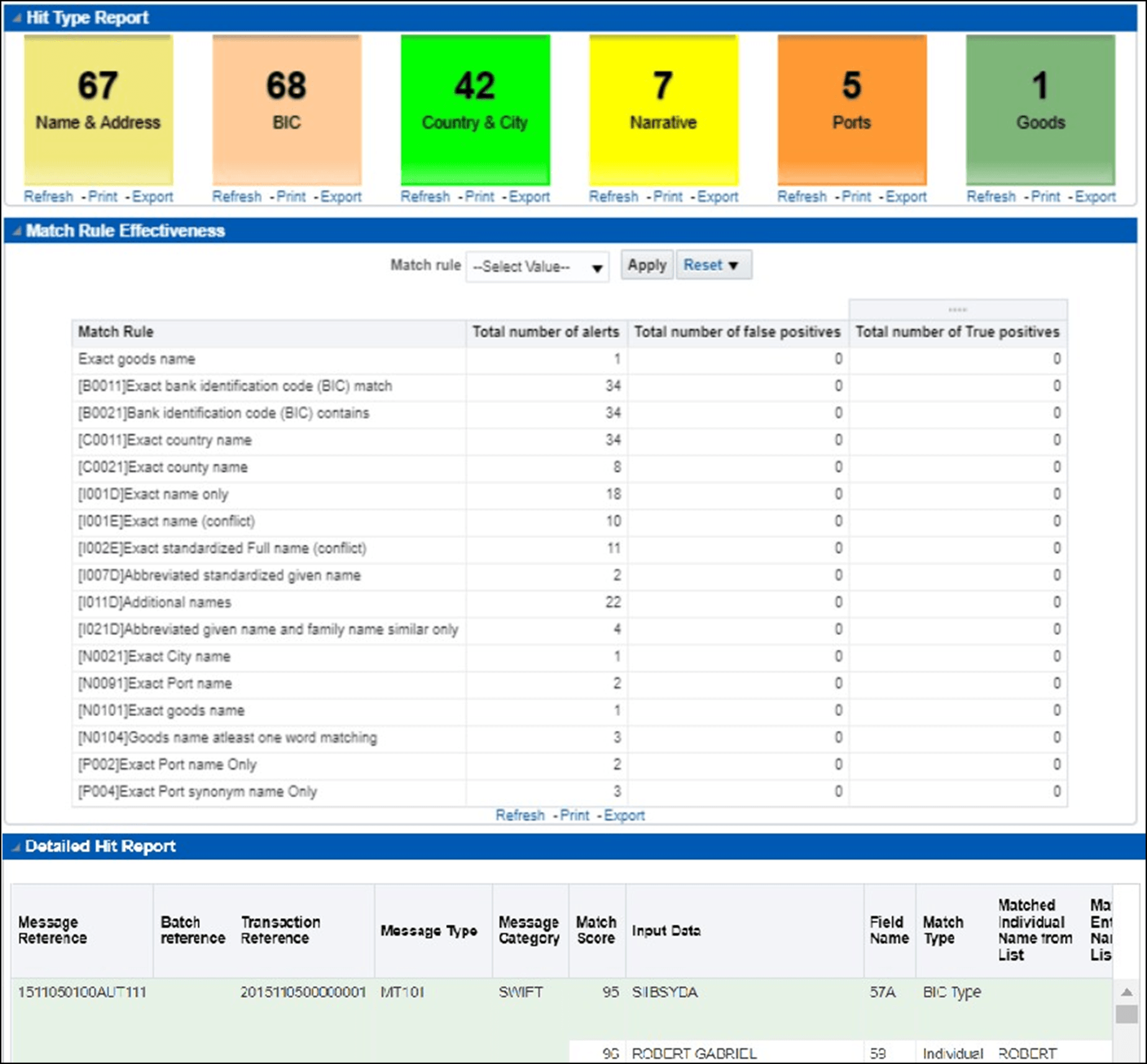Click the Ports tile showing 5

click(852, 112)
